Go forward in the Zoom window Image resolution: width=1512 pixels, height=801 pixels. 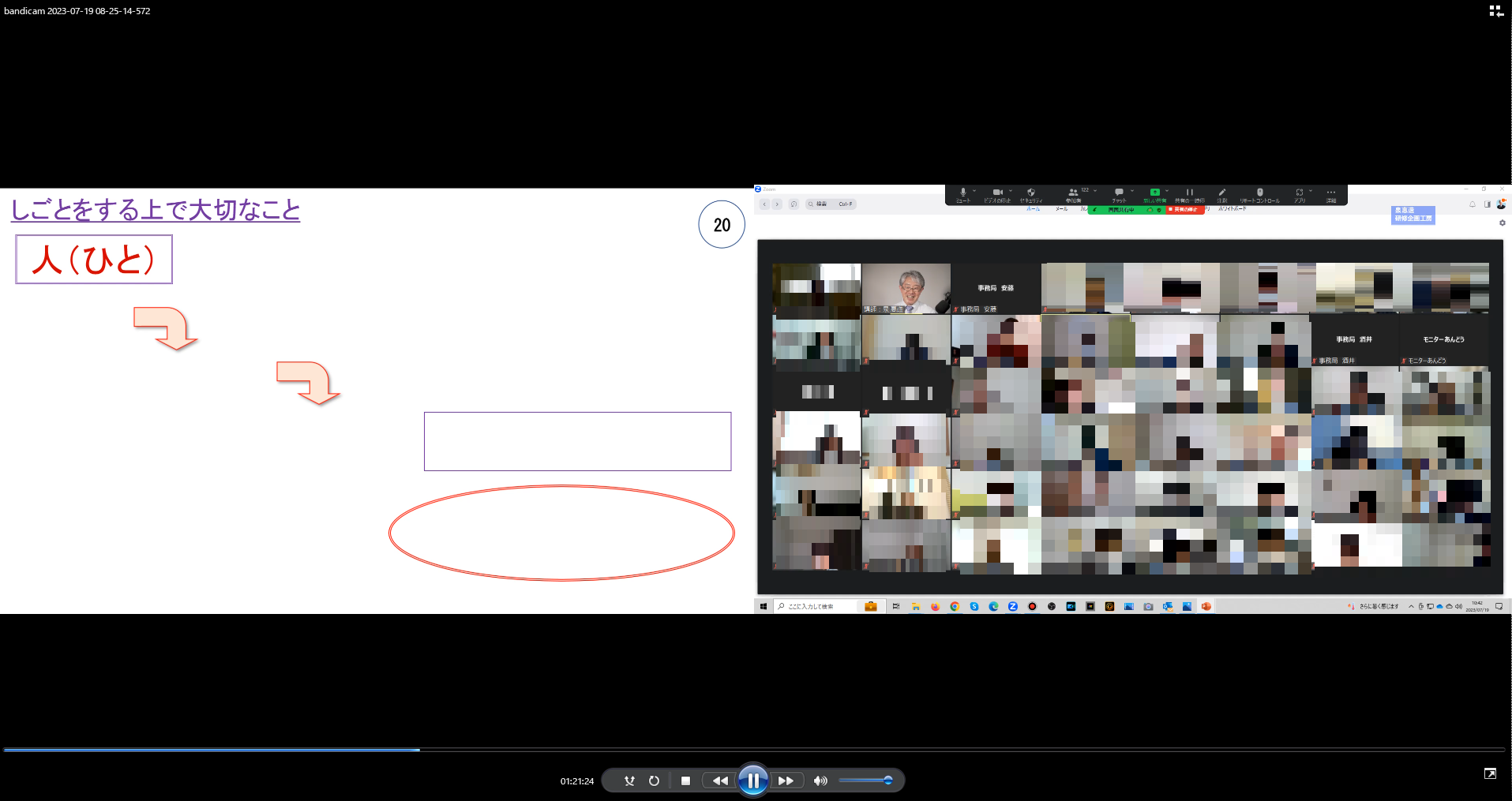click(777, 204)
